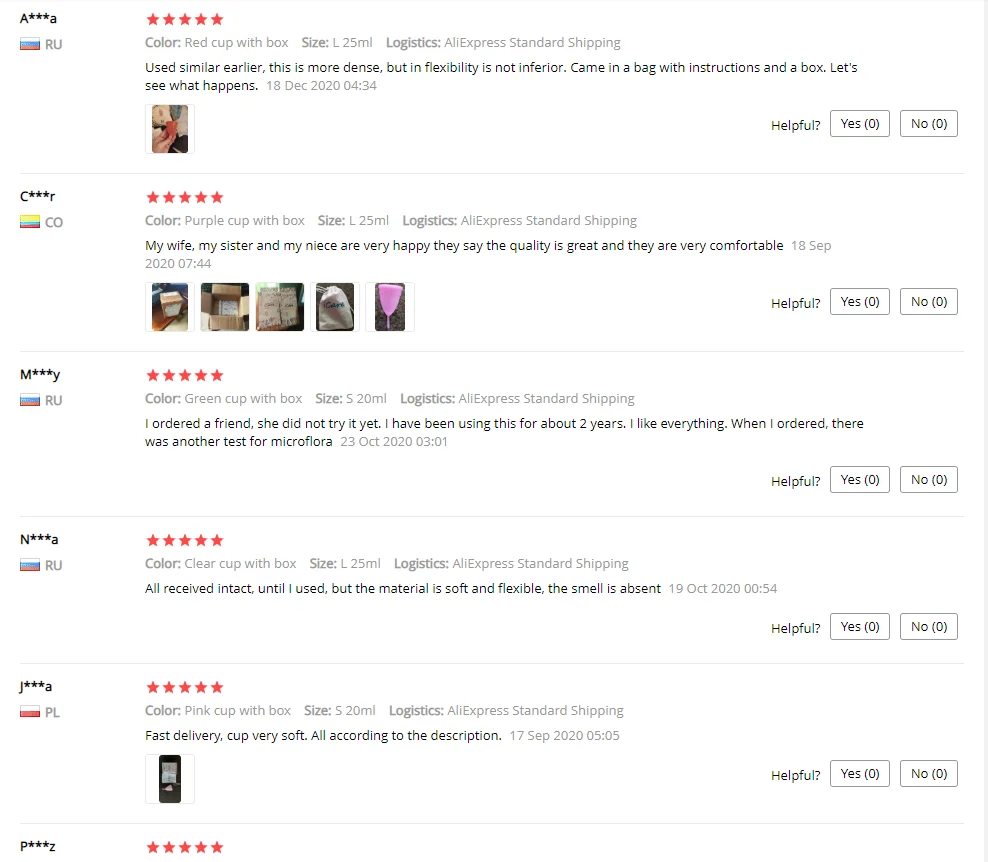Click No for N***a's review

(929, 626)
